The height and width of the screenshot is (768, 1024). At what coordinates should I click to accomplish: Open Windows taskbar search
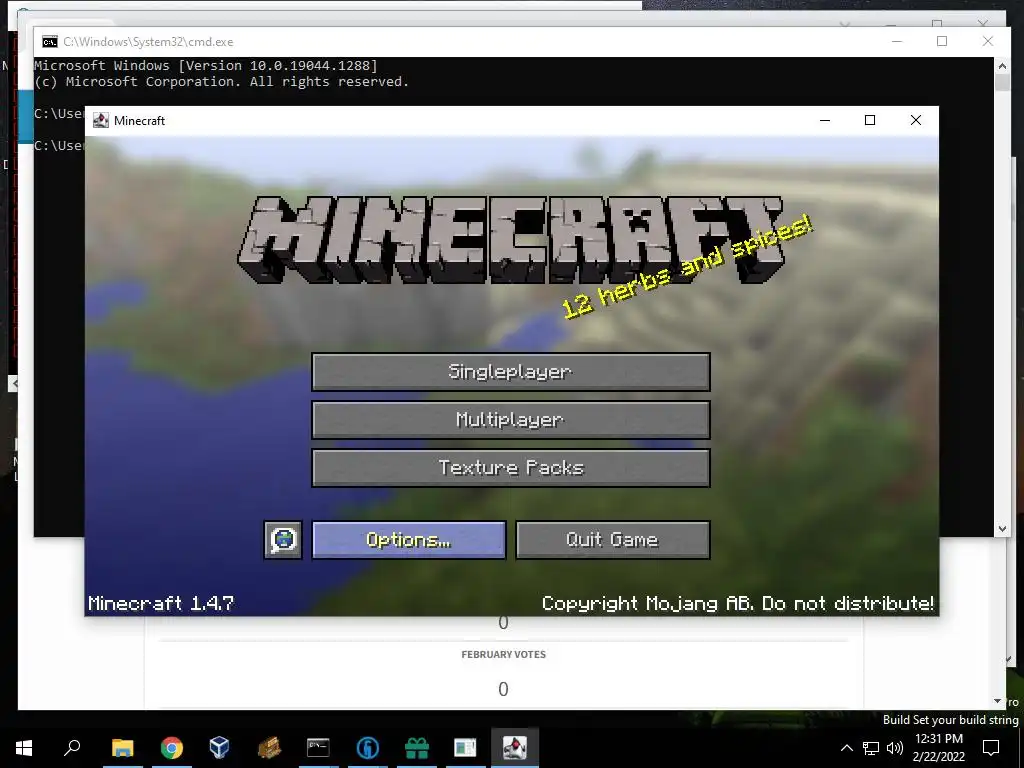click(x=72, y=747)
